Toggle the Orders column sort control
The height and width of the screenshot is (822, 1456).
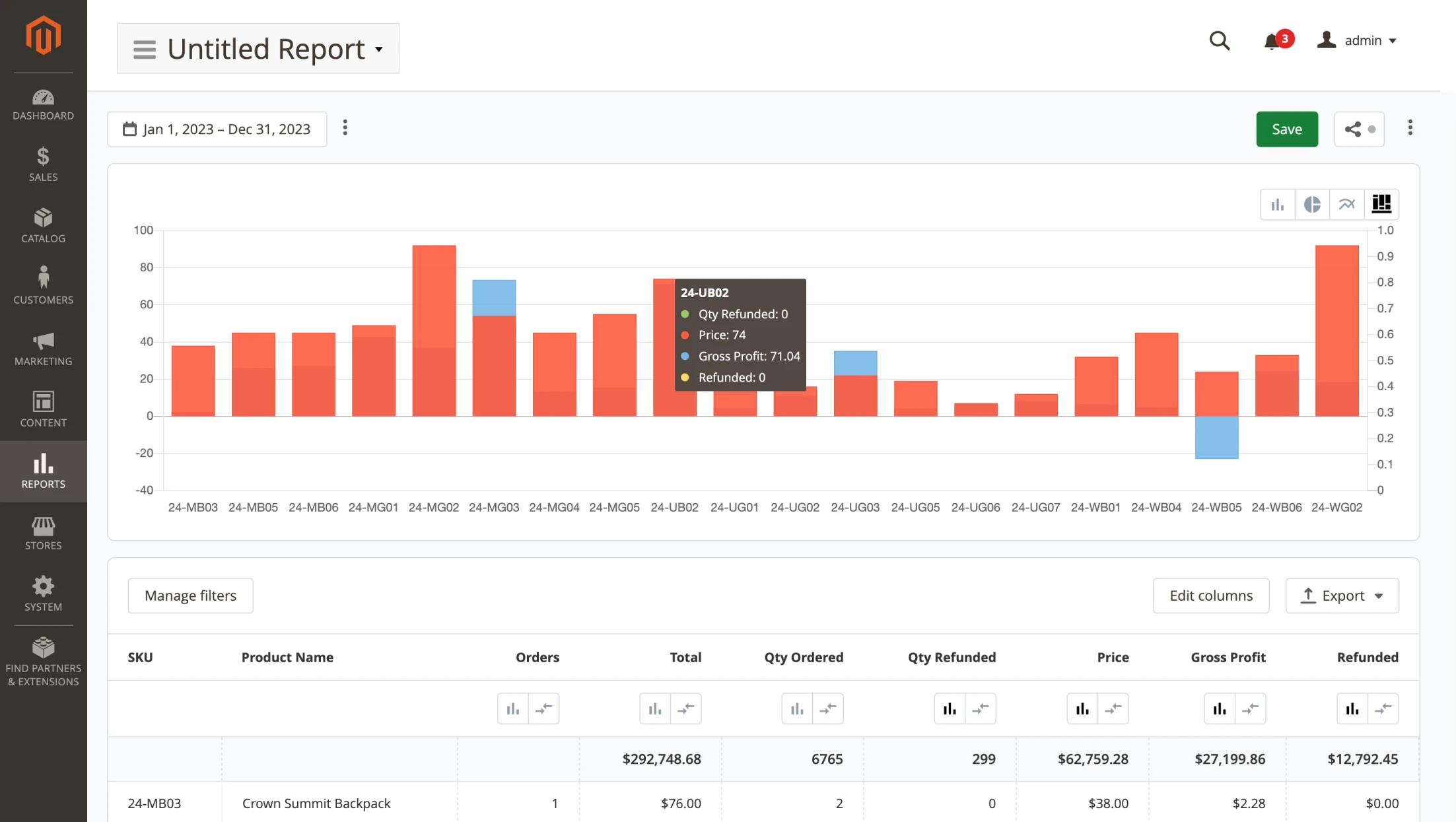coord(544,709)
